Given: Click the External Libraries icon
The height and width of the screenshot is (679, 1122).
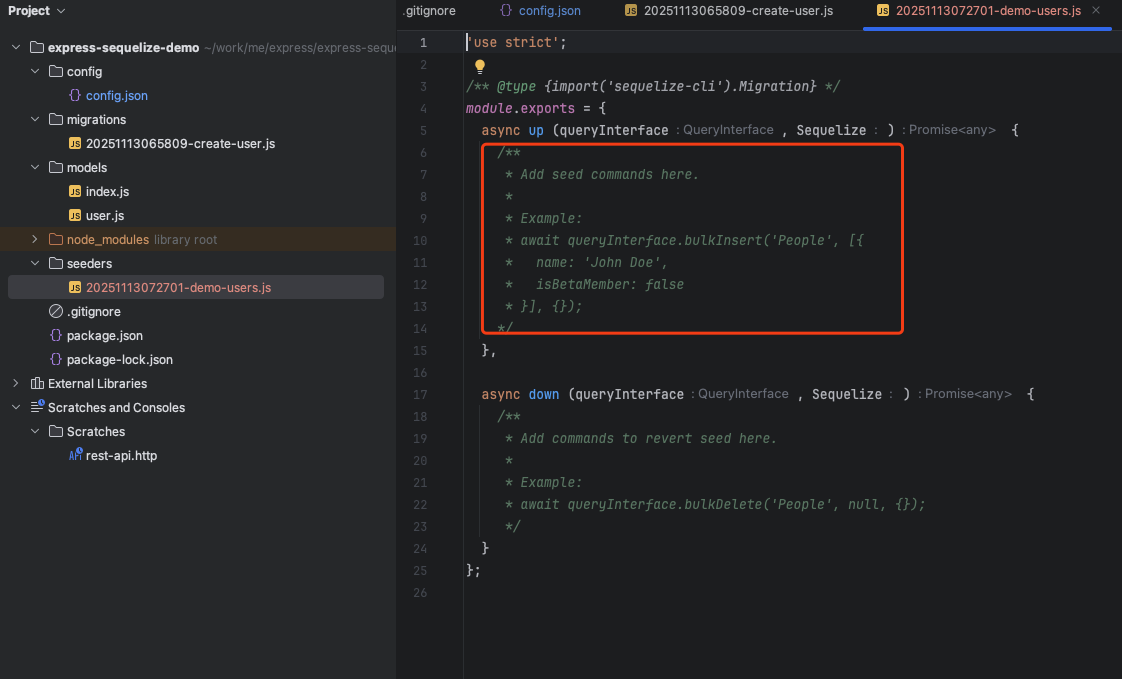Looking at the screenshot, I should (x=37, y=384).
